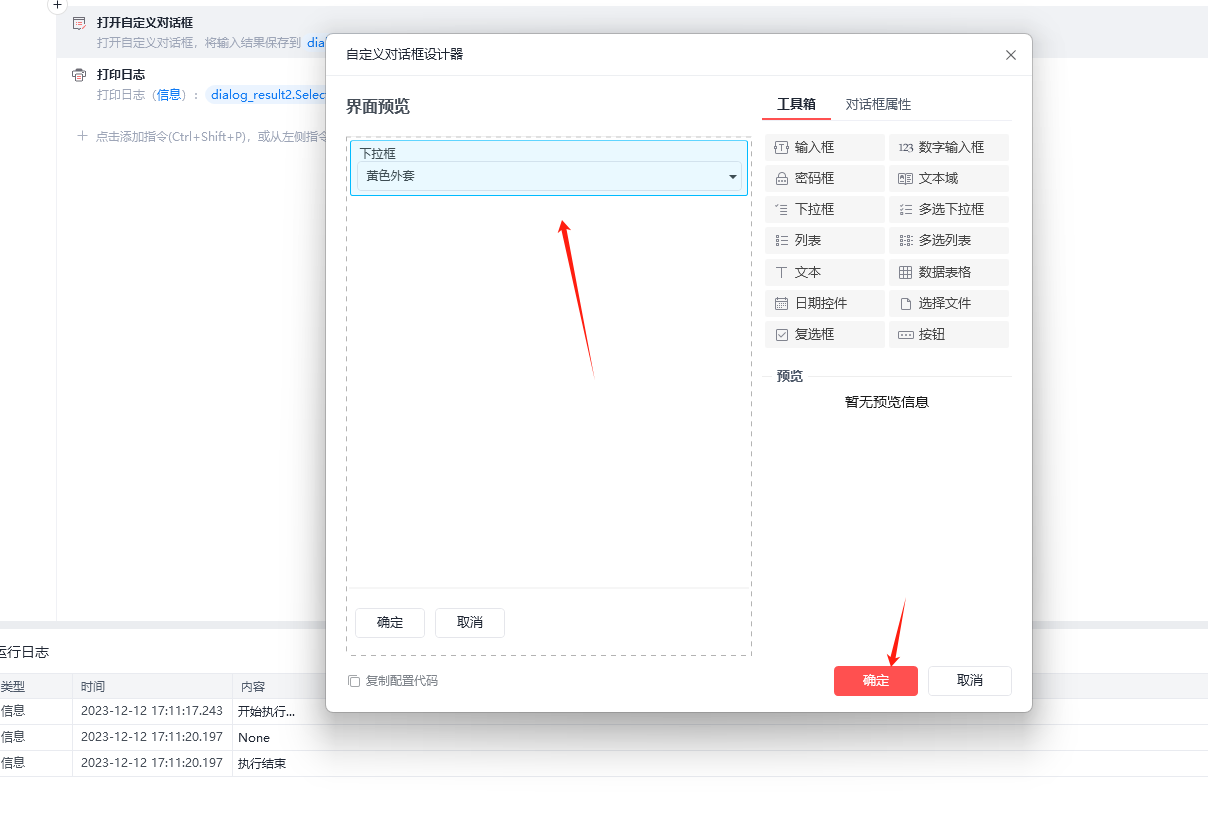The image size is (1208, 813).
Task: Add 密码框 control from toolbox
Action: pyautogui.click(x=825, y=178)
